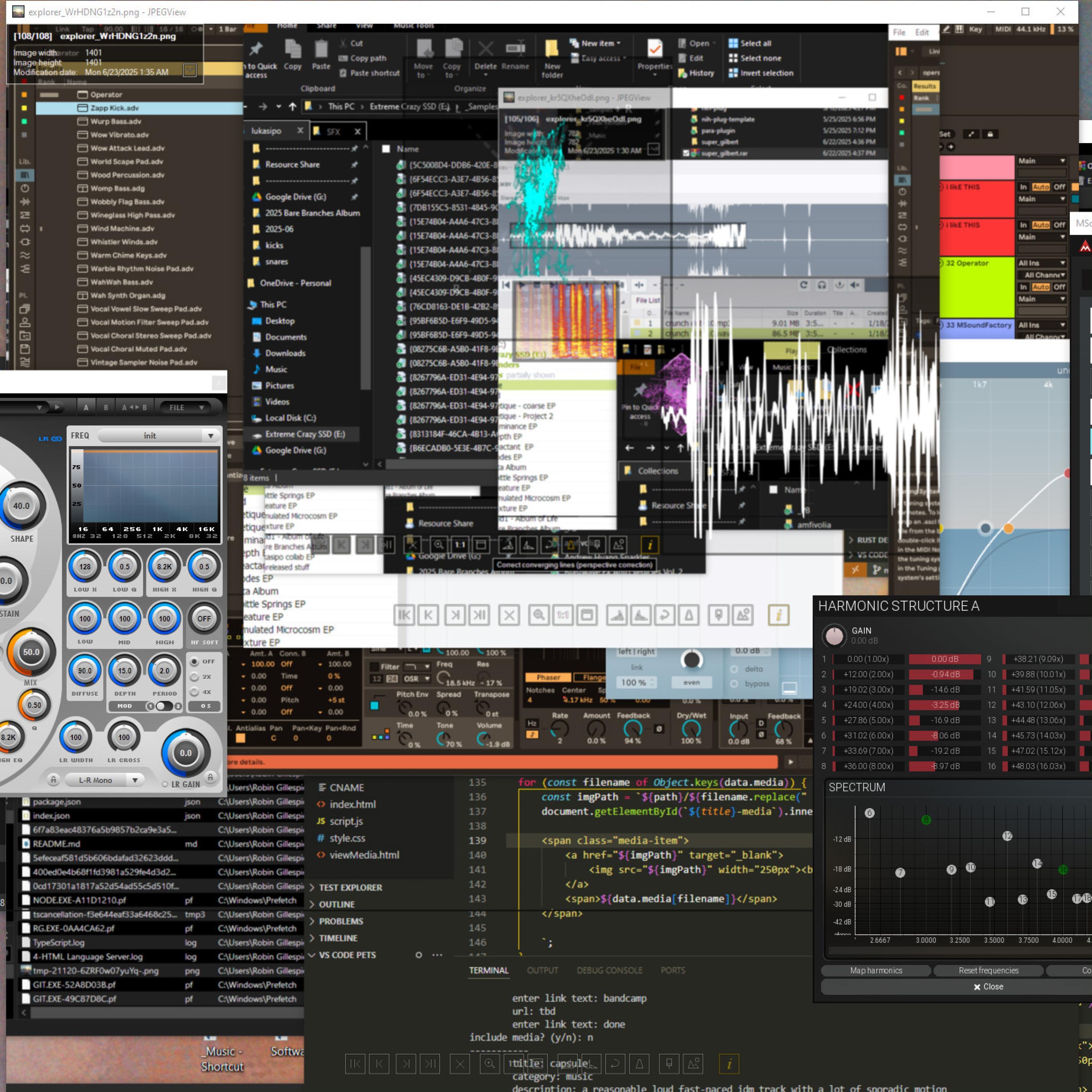Toggle the super_gilbert.rar checkbox
This screenshot has width=1092, height=1092.
687,153
